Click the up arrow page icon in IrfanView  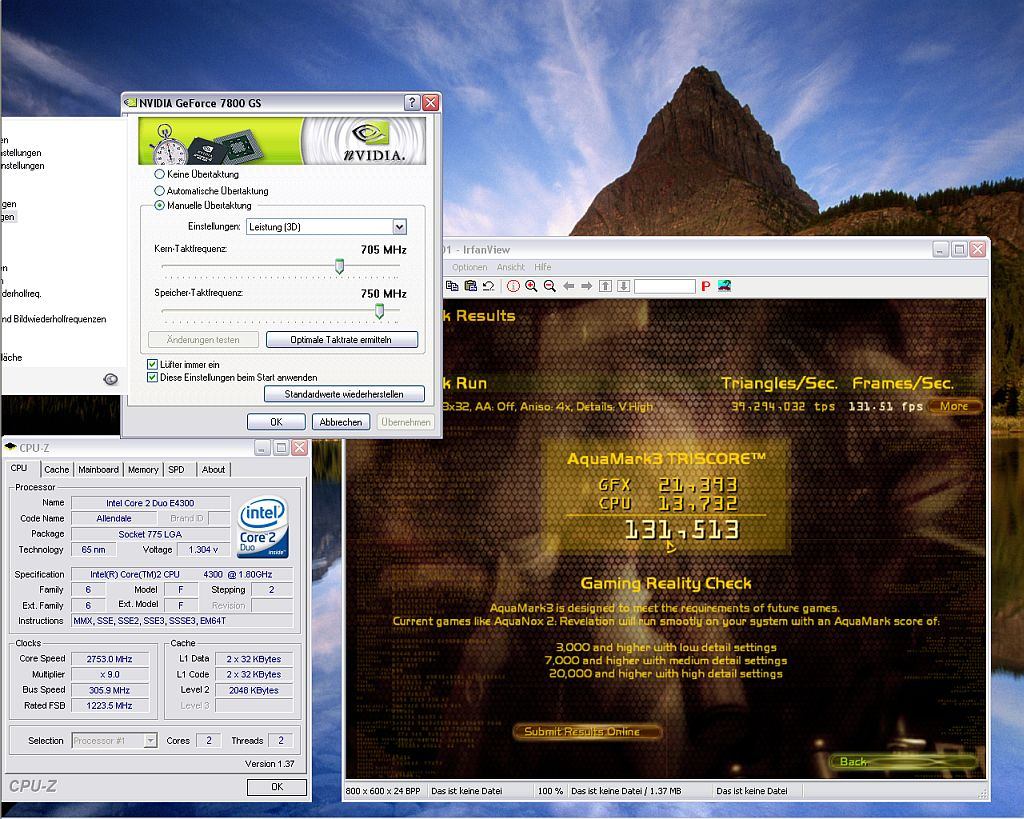605,286
